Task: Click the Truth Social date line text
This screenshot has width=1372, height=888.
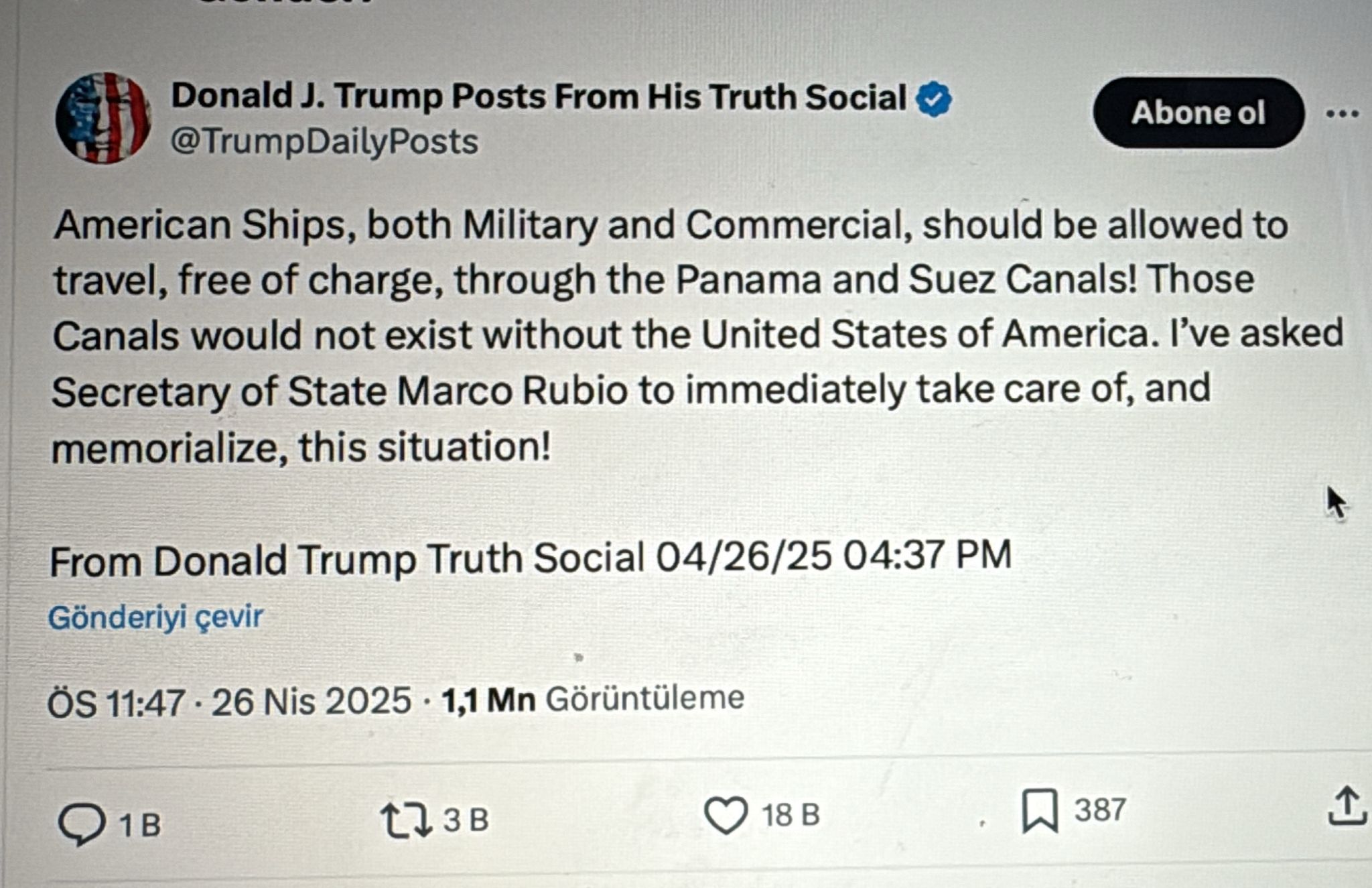Action: [x=529, y=558]
